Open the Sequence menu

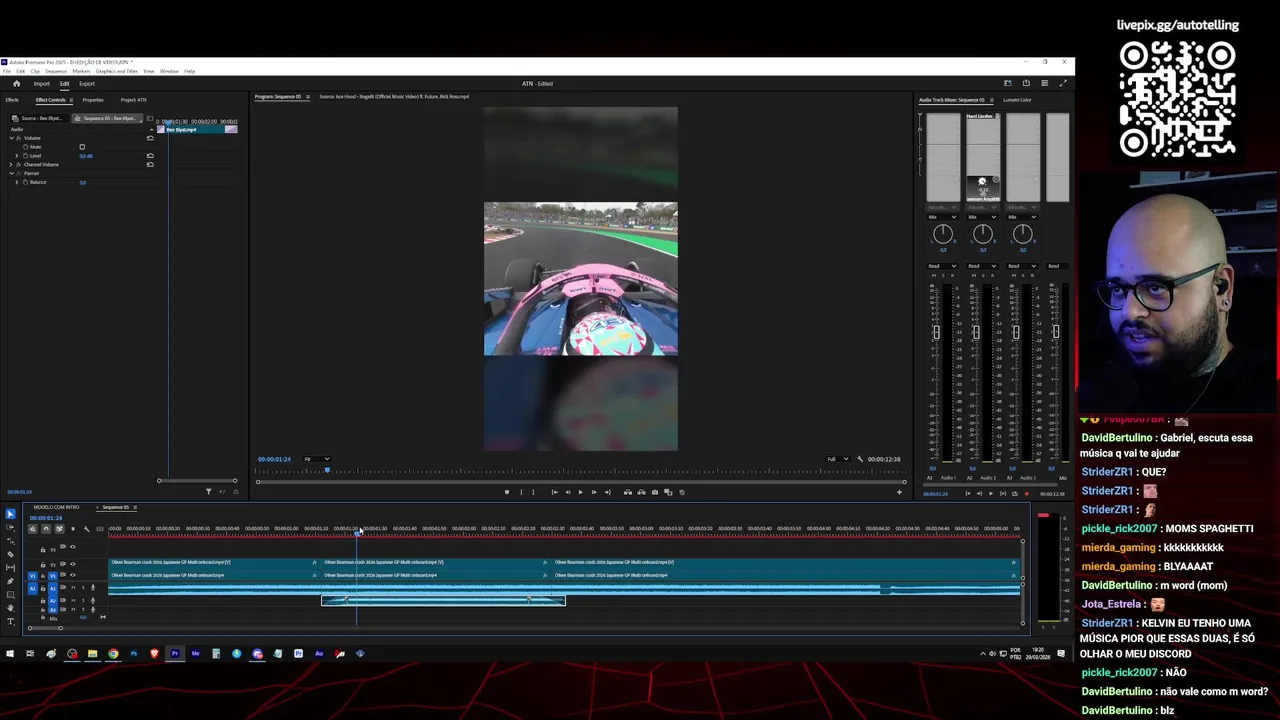pos(56,71)
